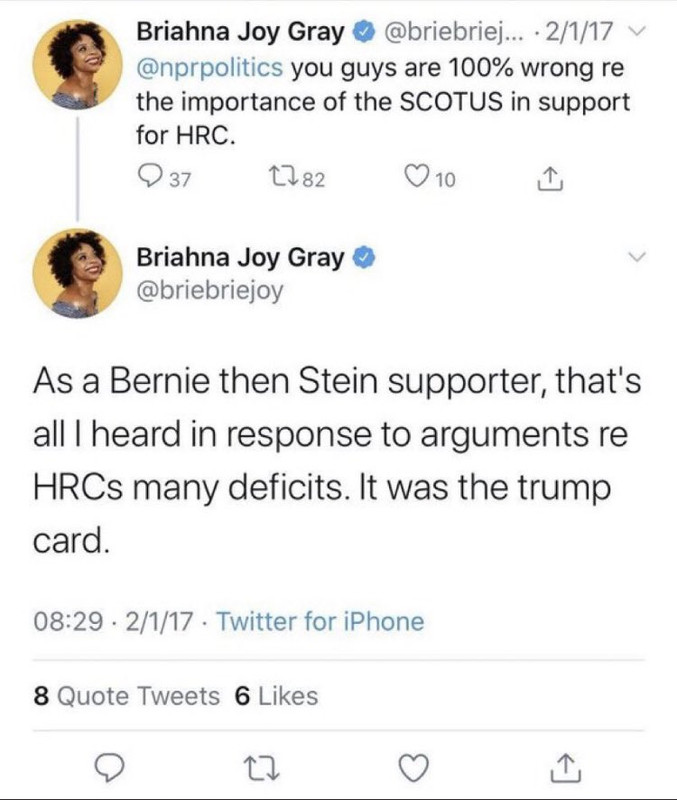Tap Briahna Joy Gray name in main tweet
The image size is (677, 800).
[240, 258]
